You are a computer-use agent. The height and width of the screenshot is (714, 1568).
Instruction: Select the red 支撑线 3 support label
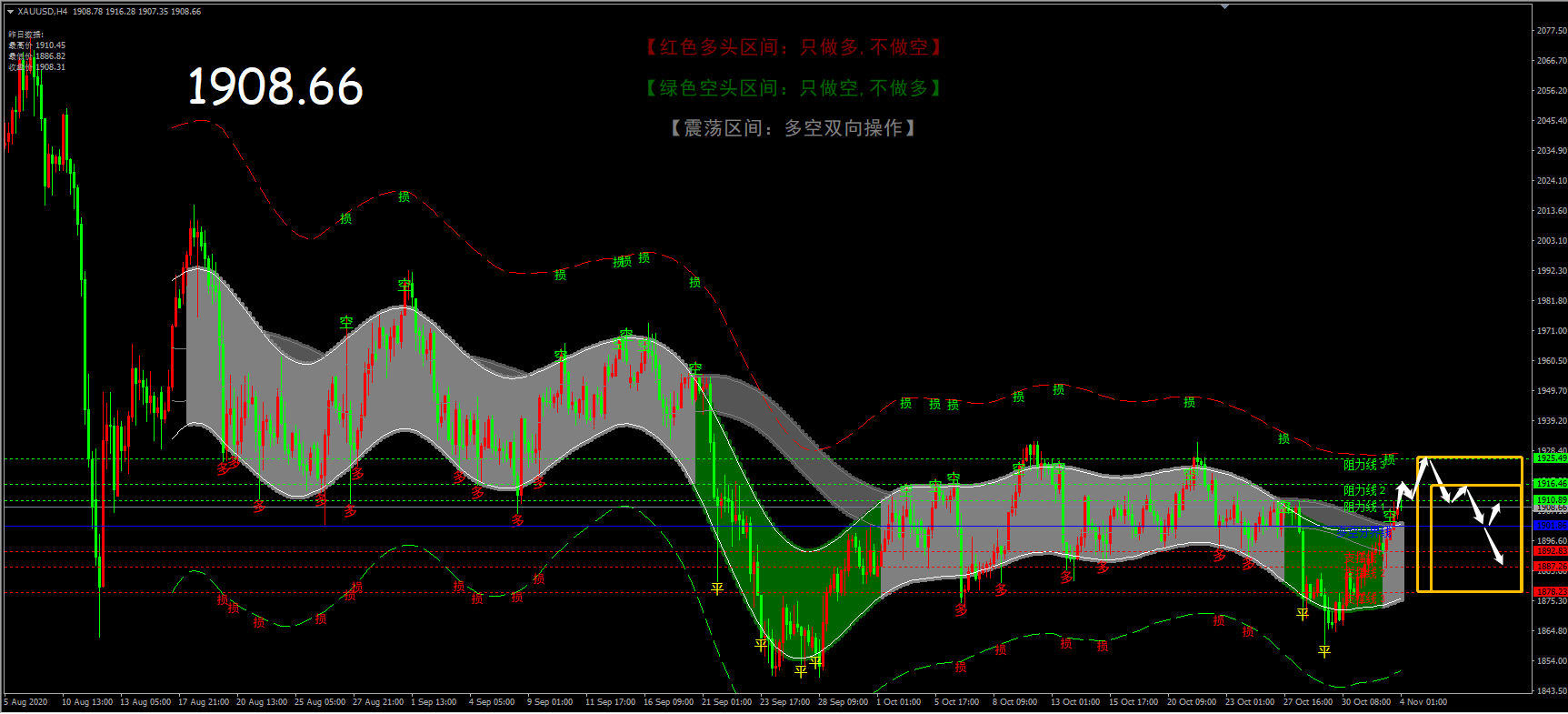coord(1363,597)
